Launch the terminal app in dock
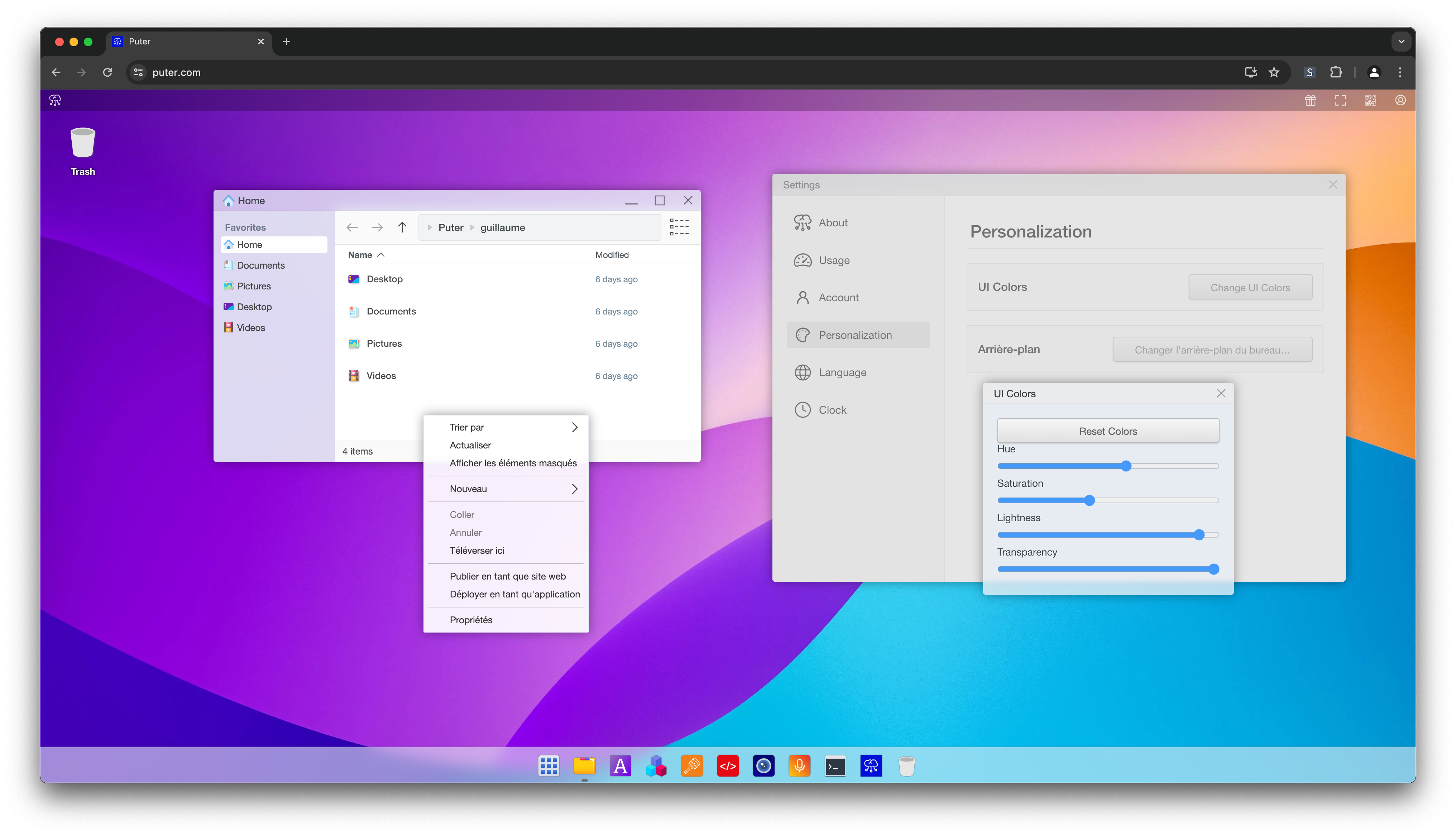Screen dimensions: 1456x836 [835, 765]
